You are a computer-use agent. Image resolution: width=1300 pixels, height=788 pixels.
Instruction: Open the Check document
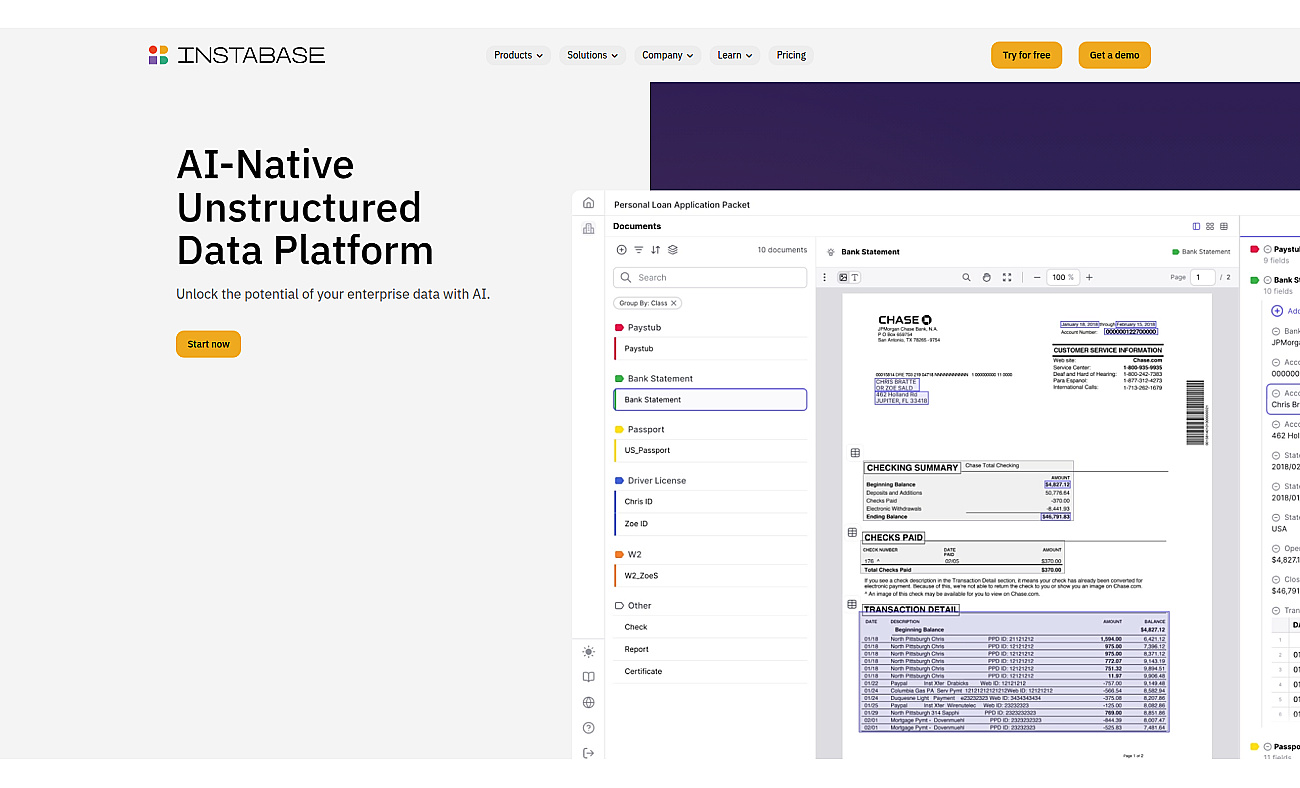coord(710,627)
